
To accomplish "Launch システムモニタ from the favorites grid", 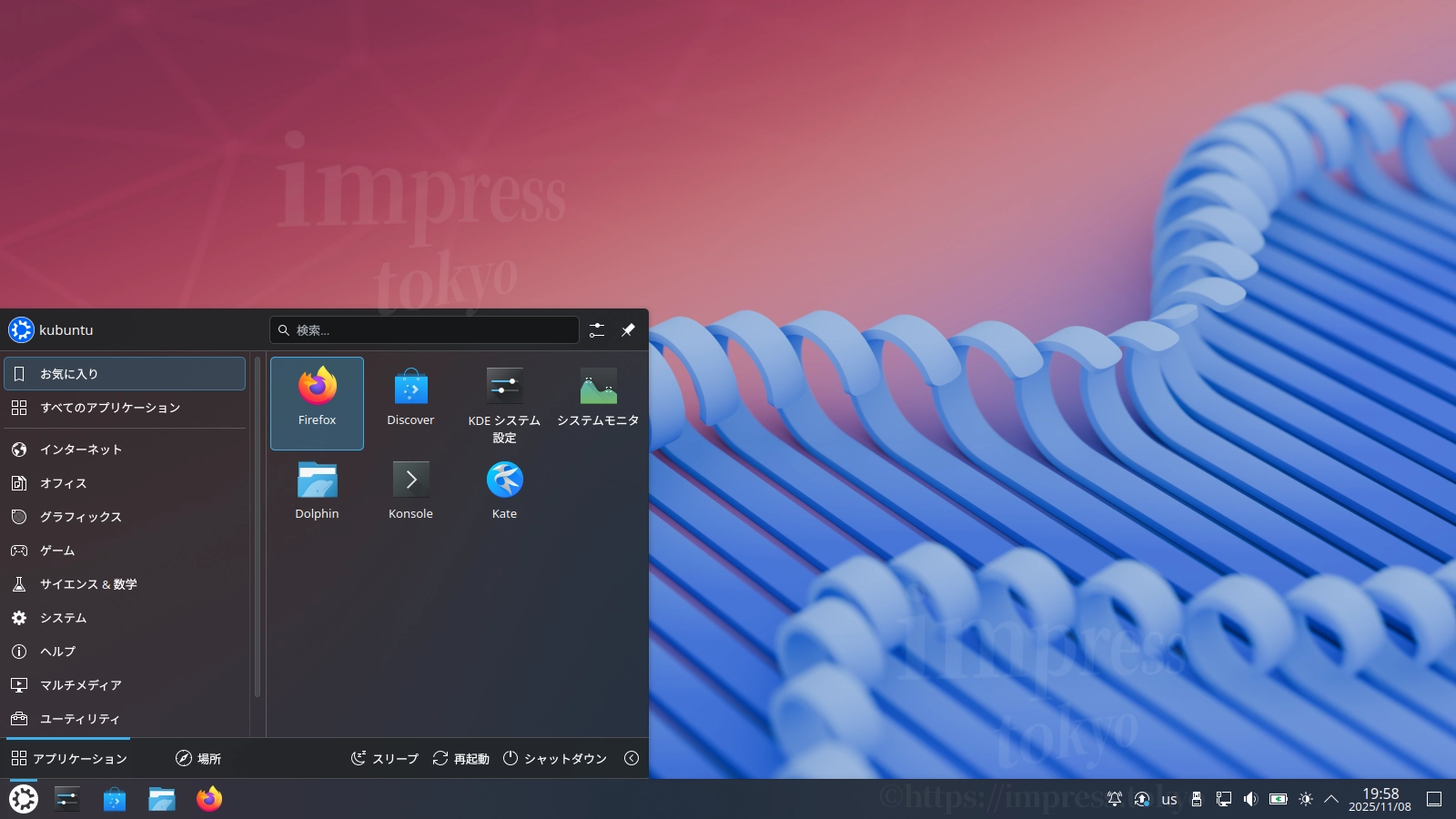I will click(598, 403).
